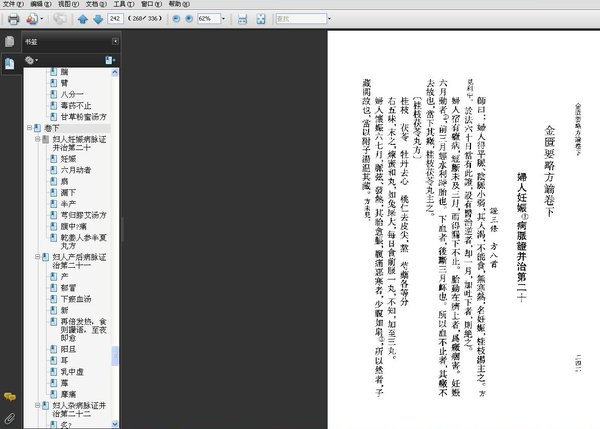Collapse the 卷下 bookmark node
600x429 pixels.
click(29, 128)
